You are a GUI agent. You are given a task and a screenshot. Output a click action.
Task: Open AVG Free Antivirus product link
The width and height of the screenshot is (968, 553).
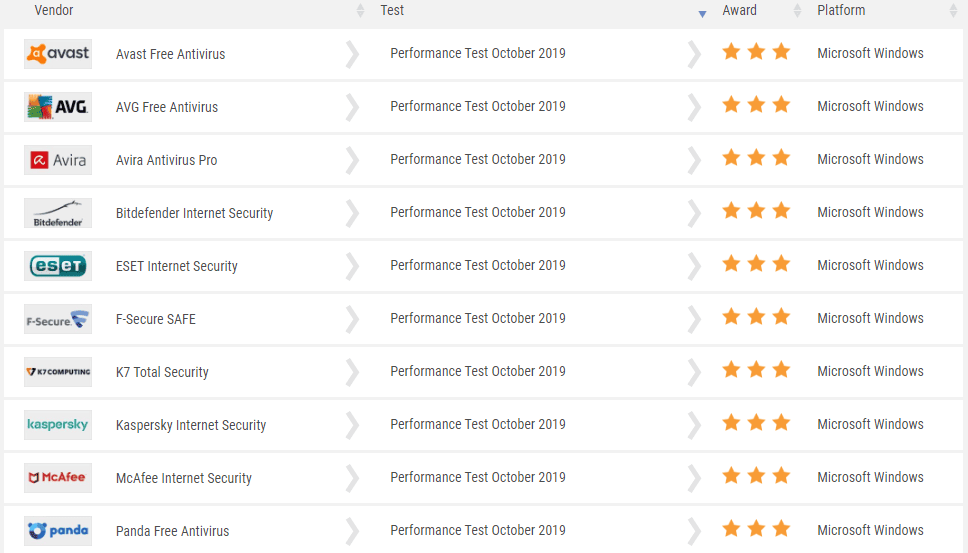[x=167, y=107]
